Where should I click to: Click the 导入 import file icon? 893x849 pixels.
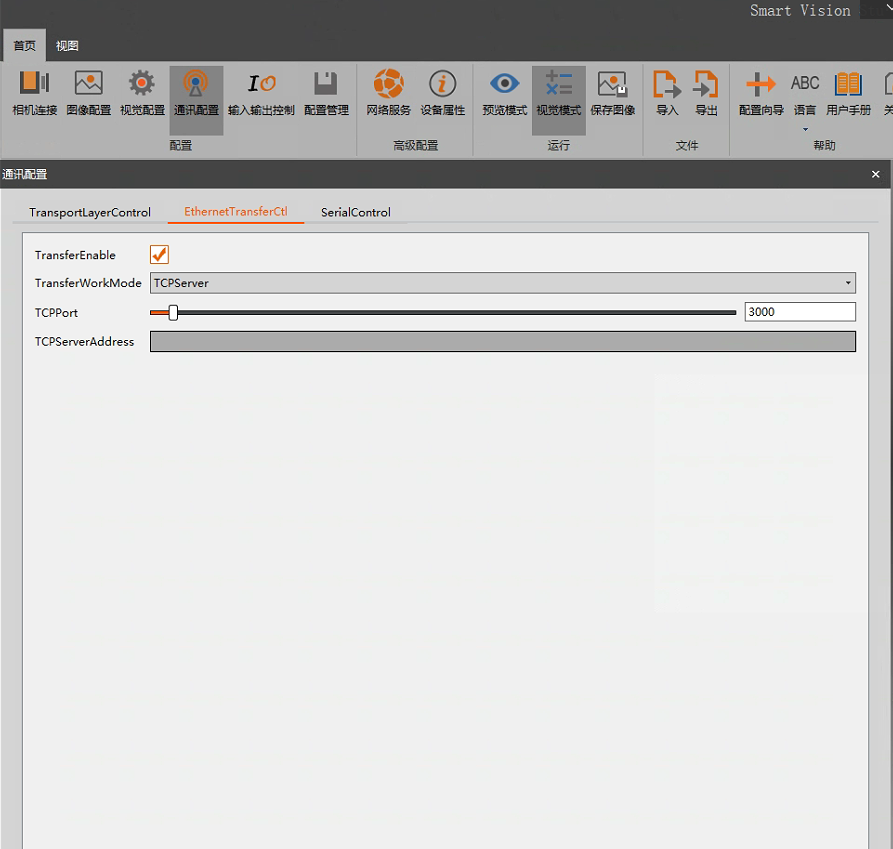(667, 94)
